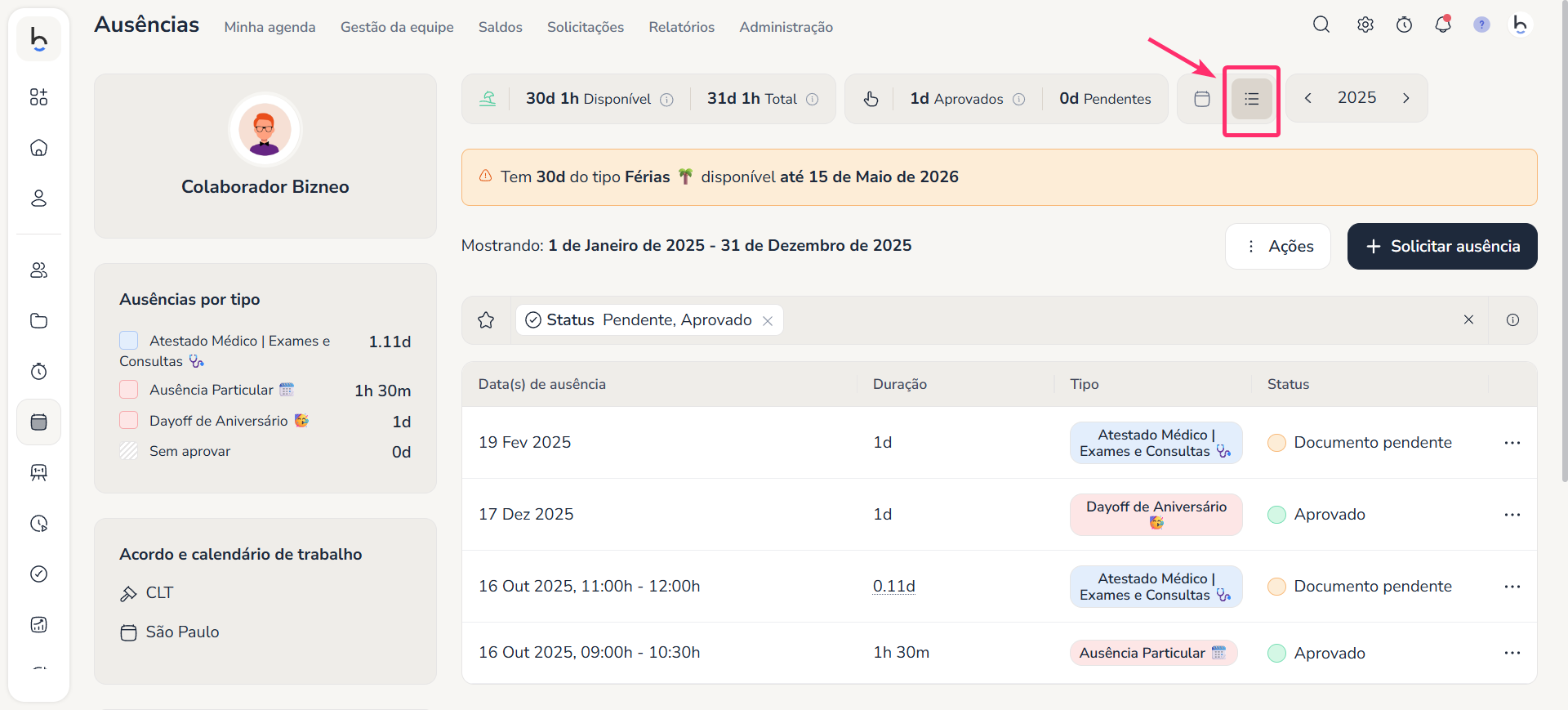The width and height of the screenshot is (1568, 710).
Task: Remove the Status filter chip
Action: click(768, 321)
